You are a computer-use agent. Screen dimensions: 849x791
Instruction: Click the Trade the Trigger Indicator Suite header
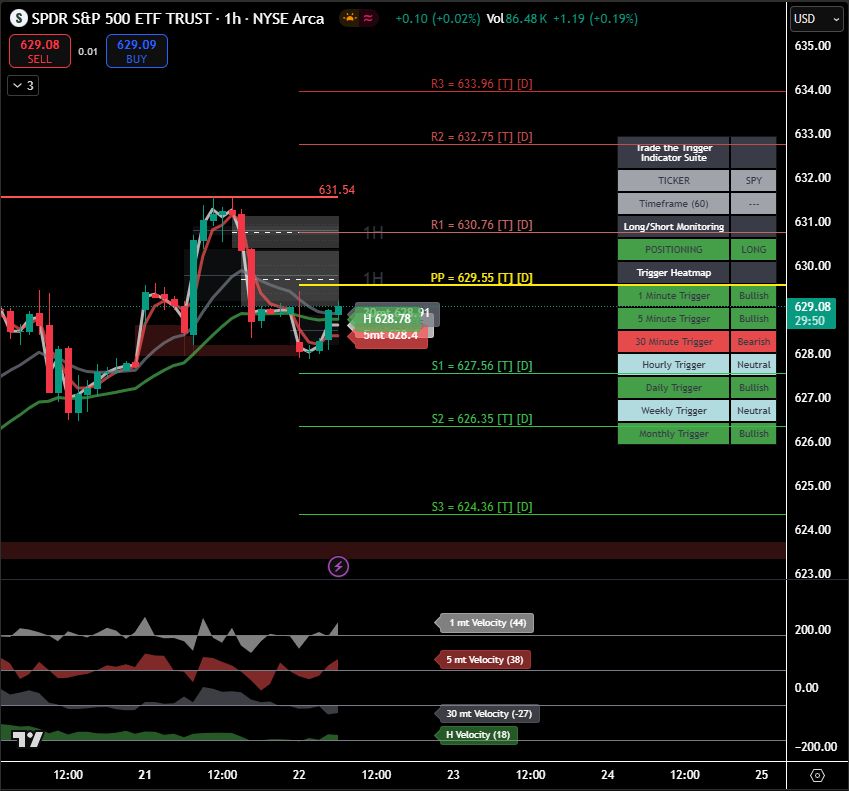[674, 153]
